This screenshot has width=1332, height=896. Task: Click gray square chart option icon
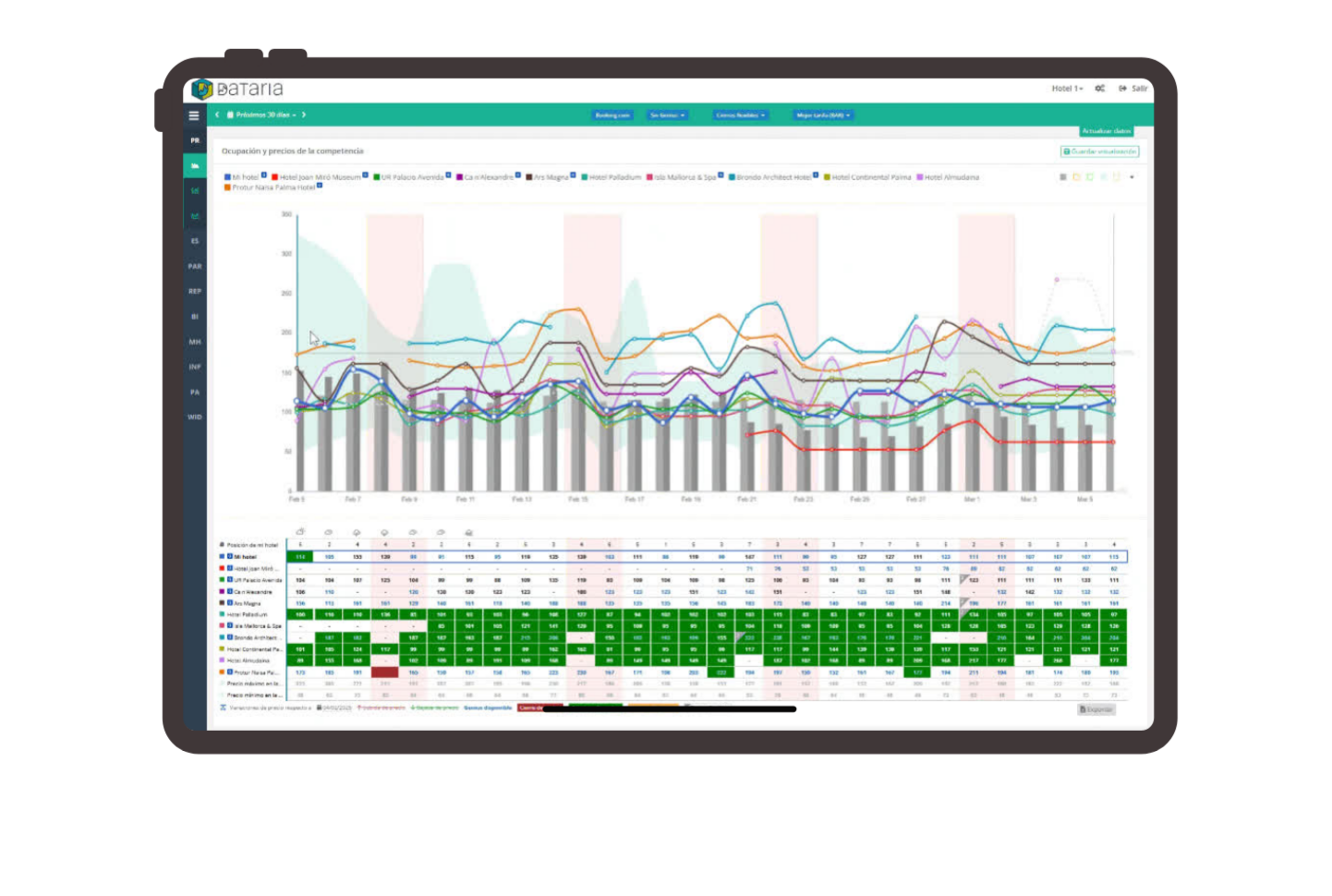[1063, 176]
